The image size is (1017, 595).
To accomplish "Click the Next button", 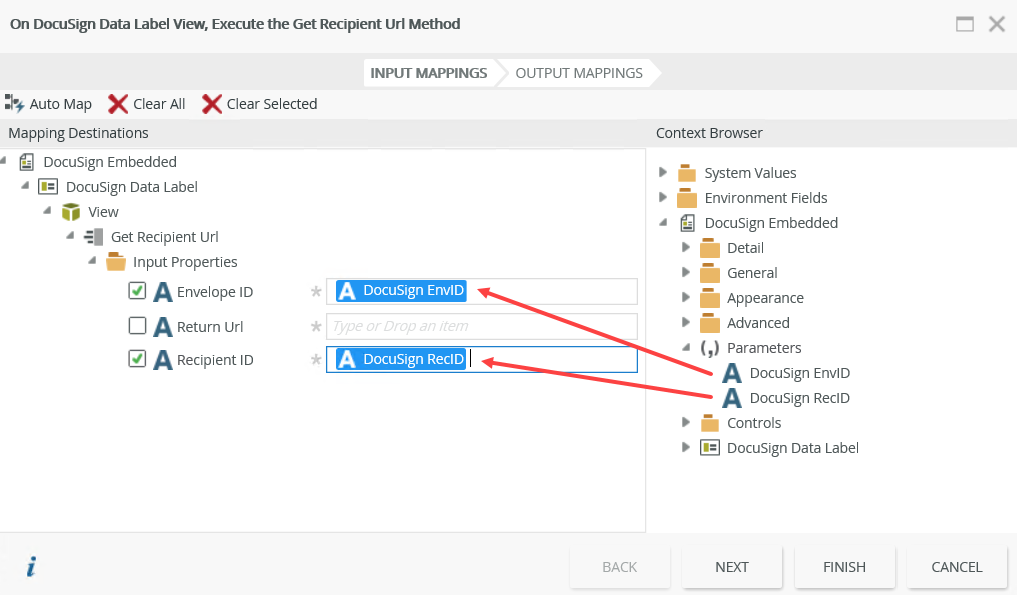I will point(732,567).
